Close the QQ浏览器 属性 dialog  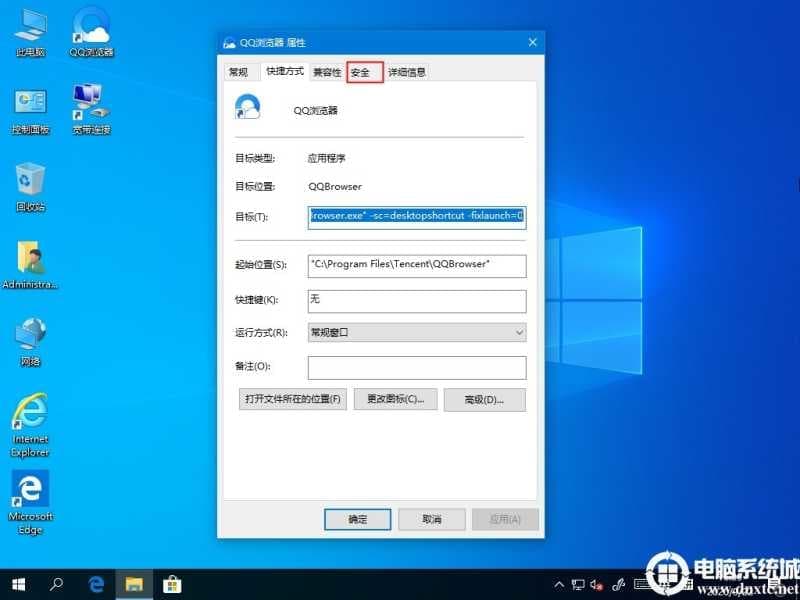point(533,42)
